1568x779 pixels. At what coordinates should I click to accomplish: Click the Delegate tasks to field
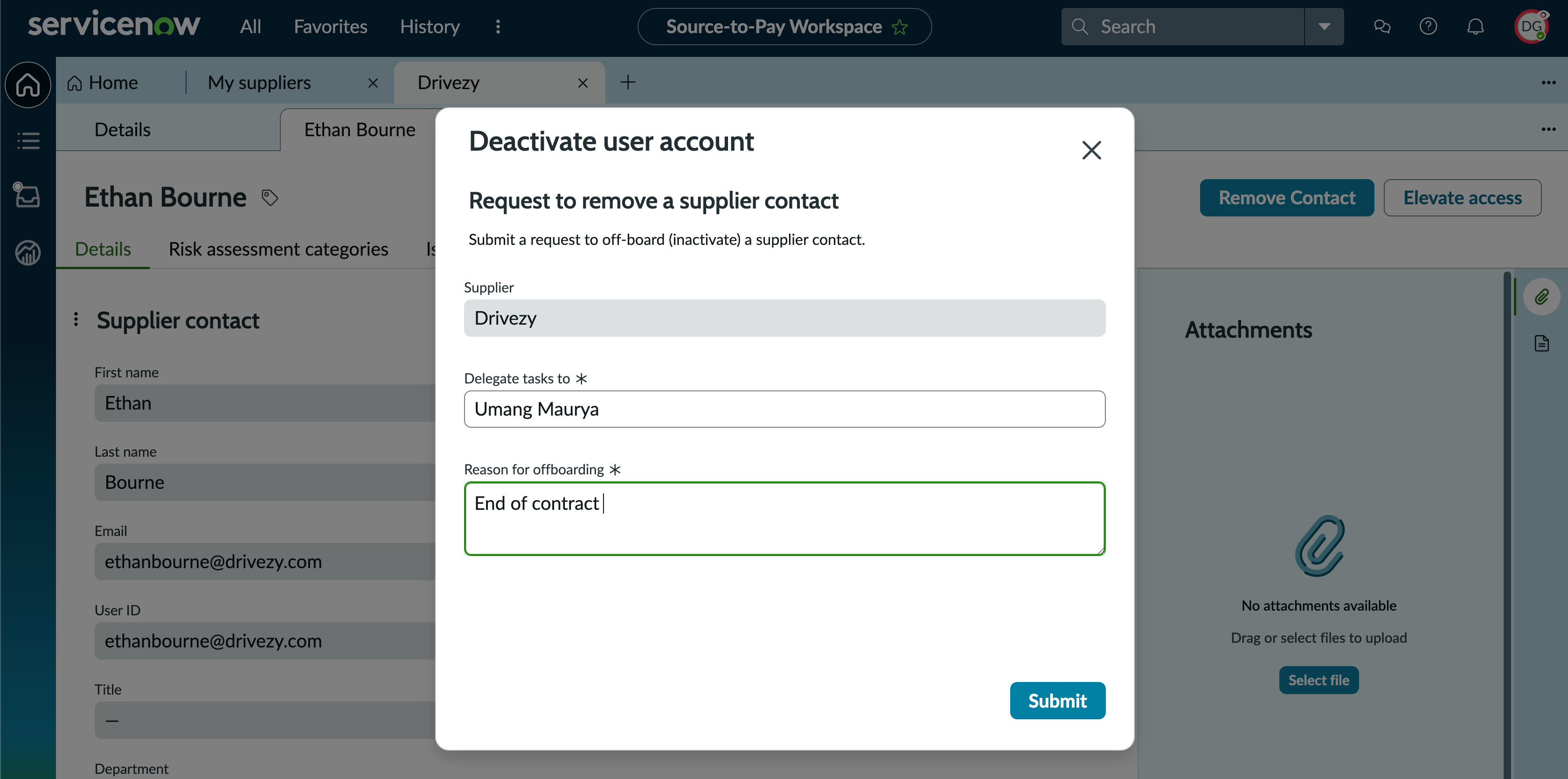784,409
